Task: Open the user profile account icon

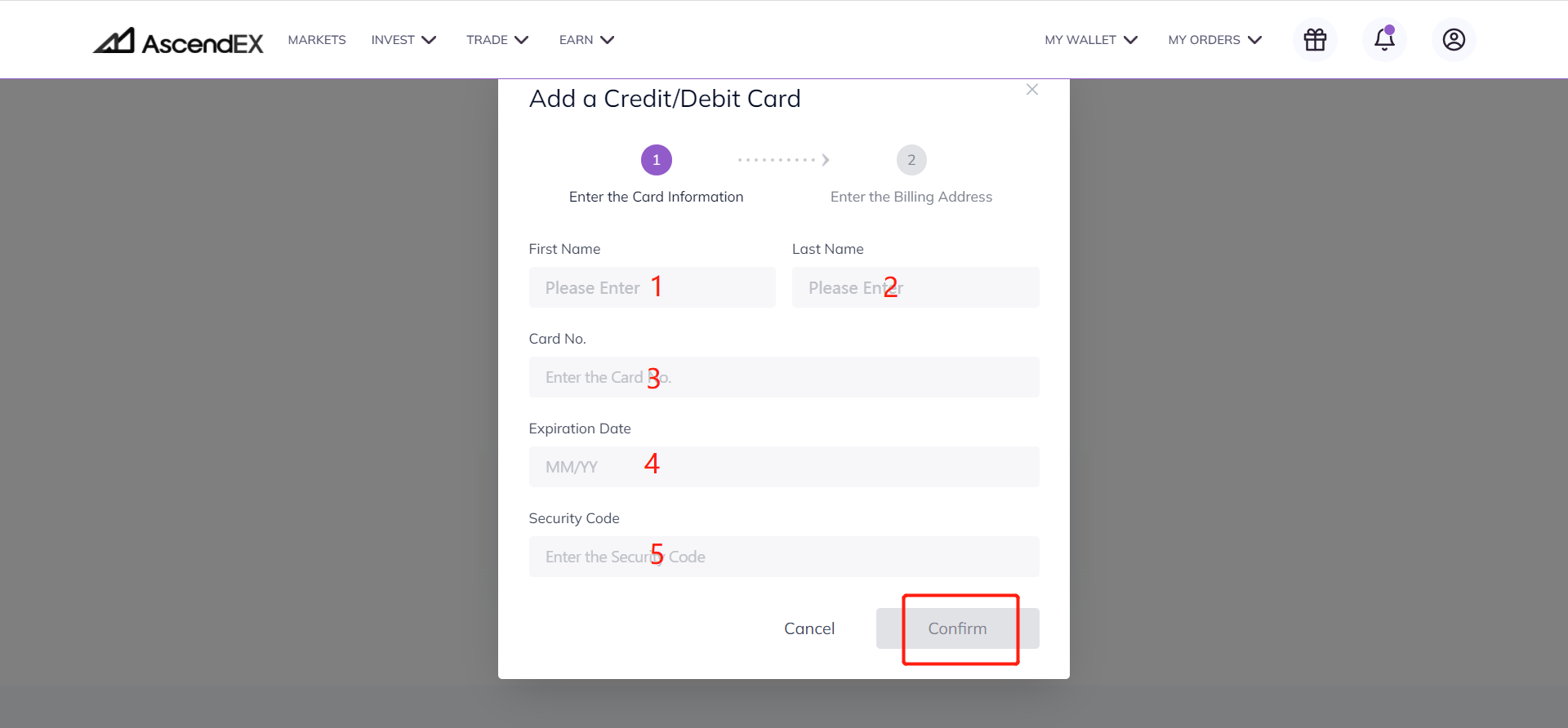Action: coord(1454,39)
